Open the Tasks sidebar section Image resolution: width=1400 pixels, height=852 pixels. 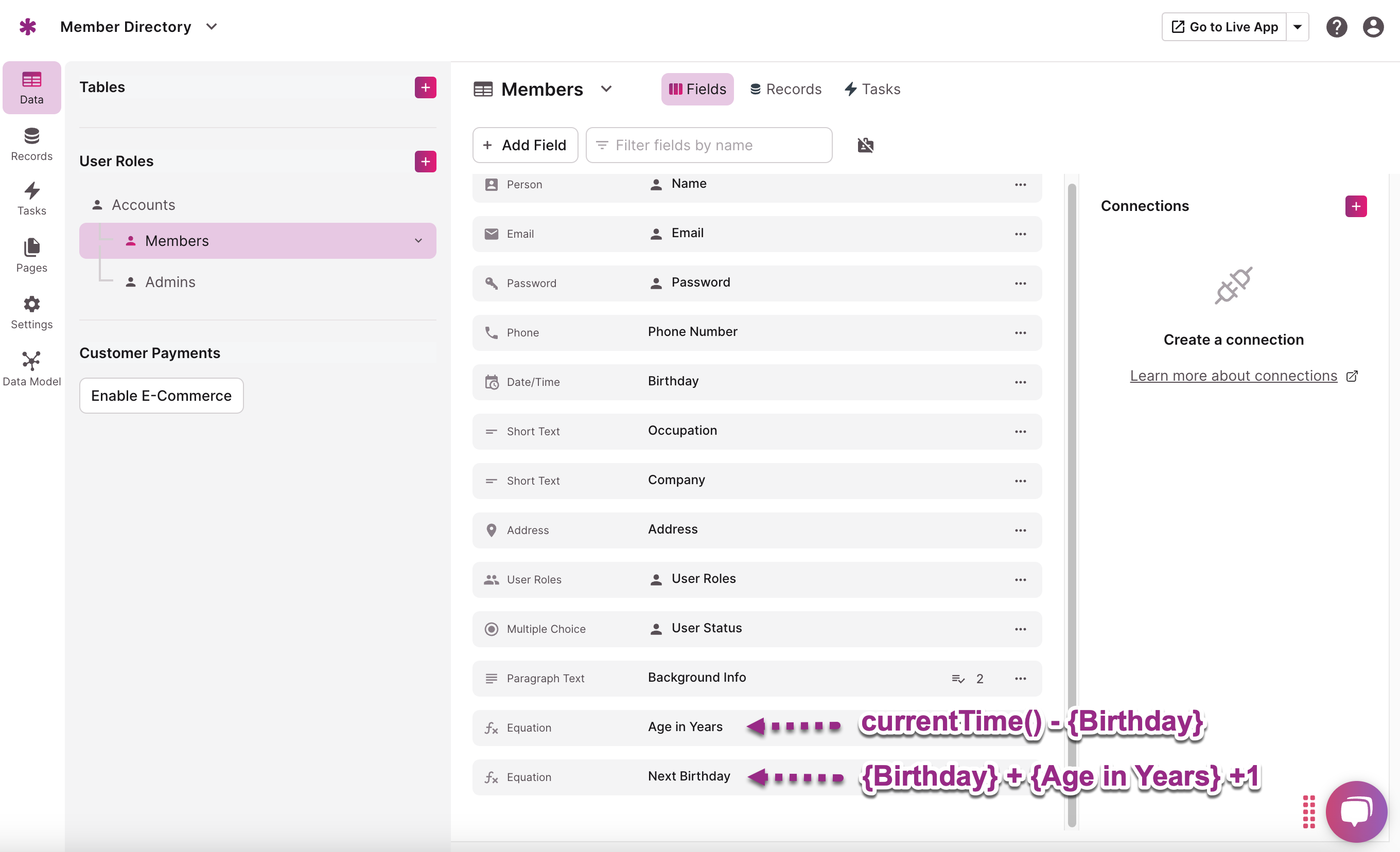(31, 199)
